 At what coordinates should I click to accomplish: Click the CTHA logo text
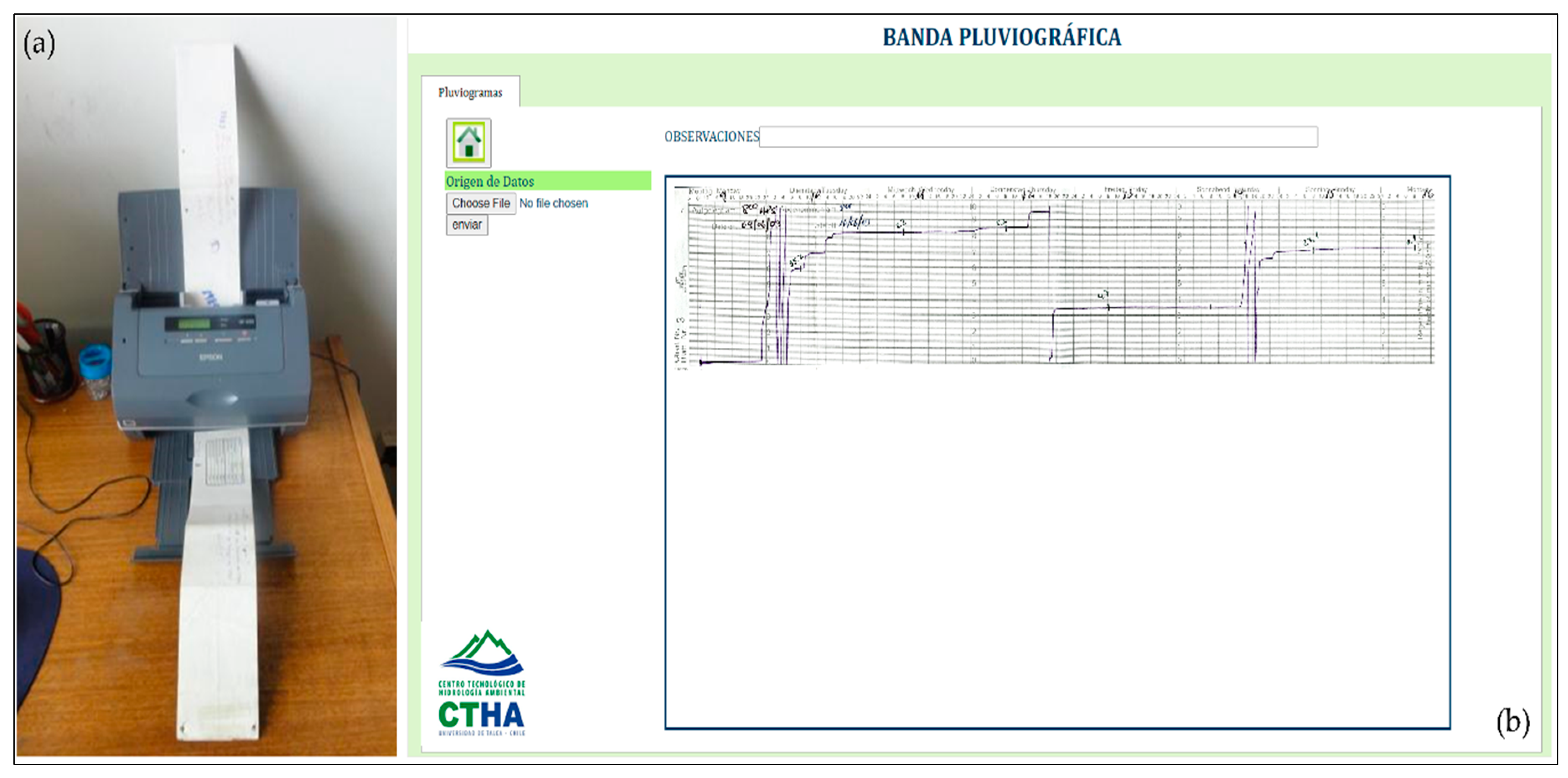pos(481,715)
